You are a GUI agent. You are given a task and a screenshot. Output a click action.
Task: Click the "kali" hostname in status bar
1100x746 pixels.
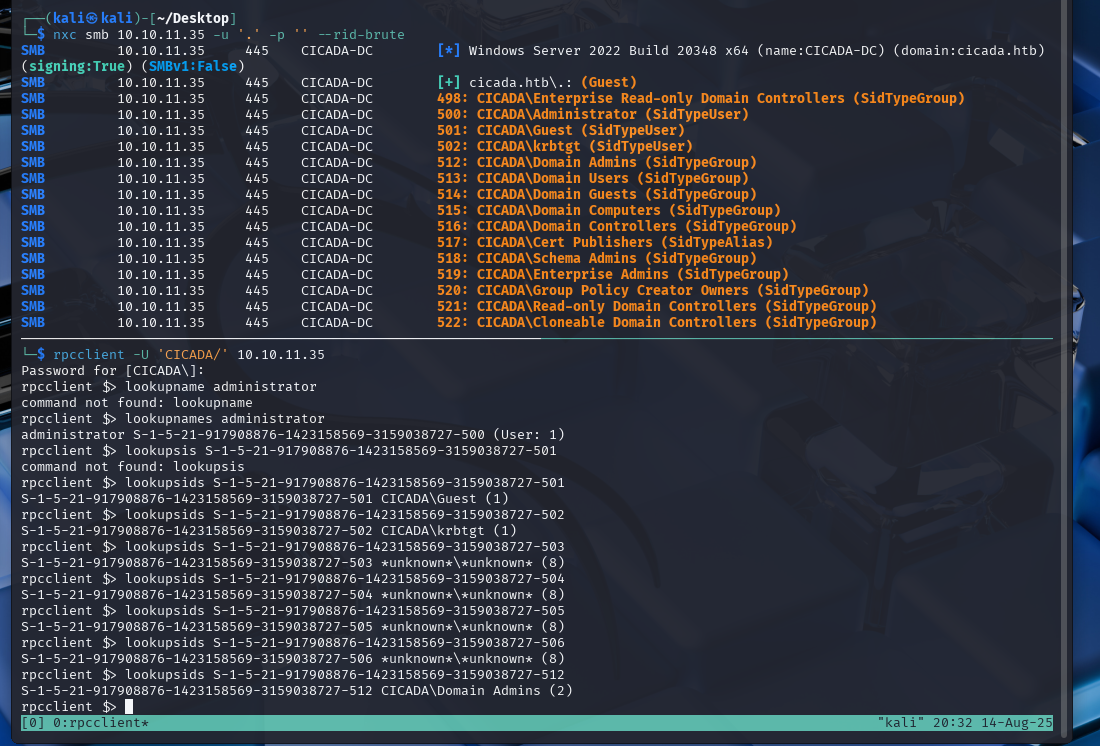coord(899,723)
